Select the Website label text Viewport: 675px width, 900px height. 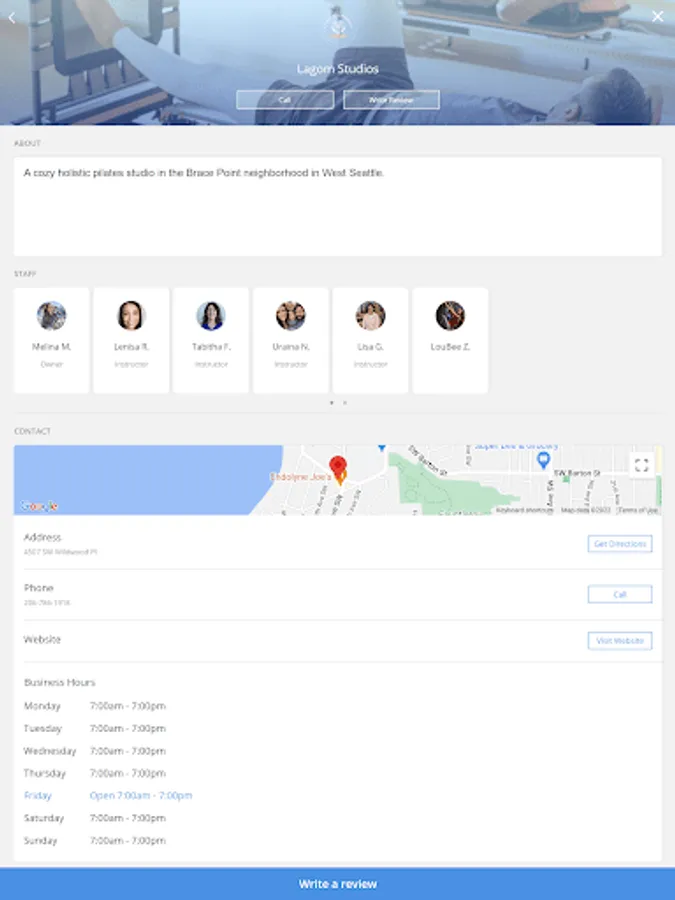click(42, 639)
